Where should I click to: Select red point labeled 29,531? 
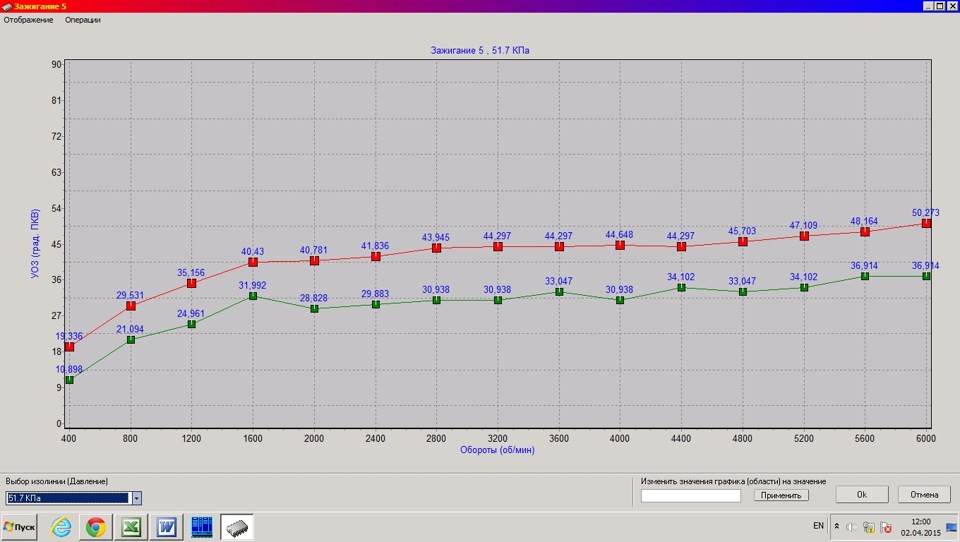coord(130,306)
